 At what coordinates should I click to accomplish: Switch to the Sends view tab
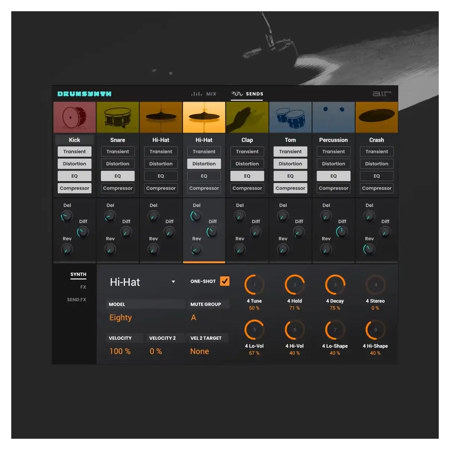click(247, 94)
